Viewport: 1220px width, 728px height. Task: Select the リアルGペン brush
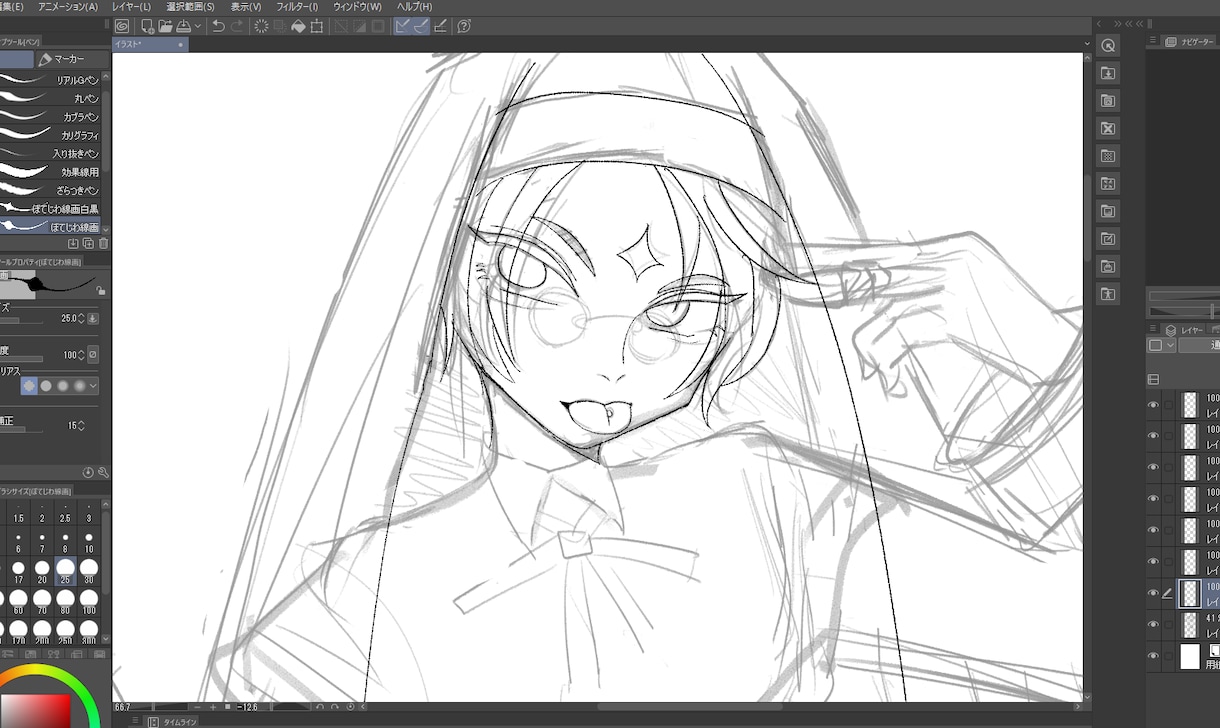[50, 79]
